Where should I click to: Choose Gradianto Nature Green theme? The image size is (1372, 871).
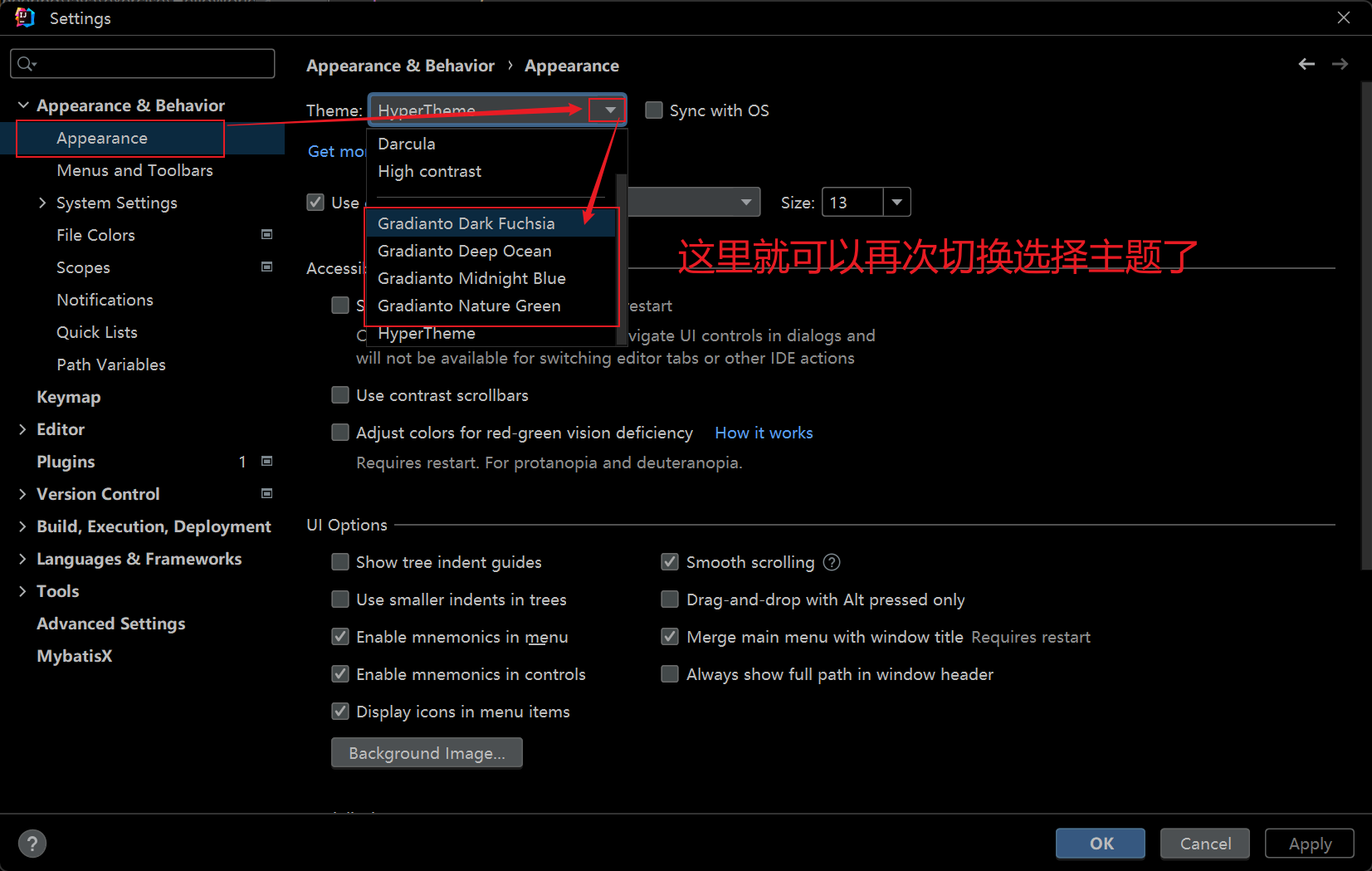tap(491, 306)
